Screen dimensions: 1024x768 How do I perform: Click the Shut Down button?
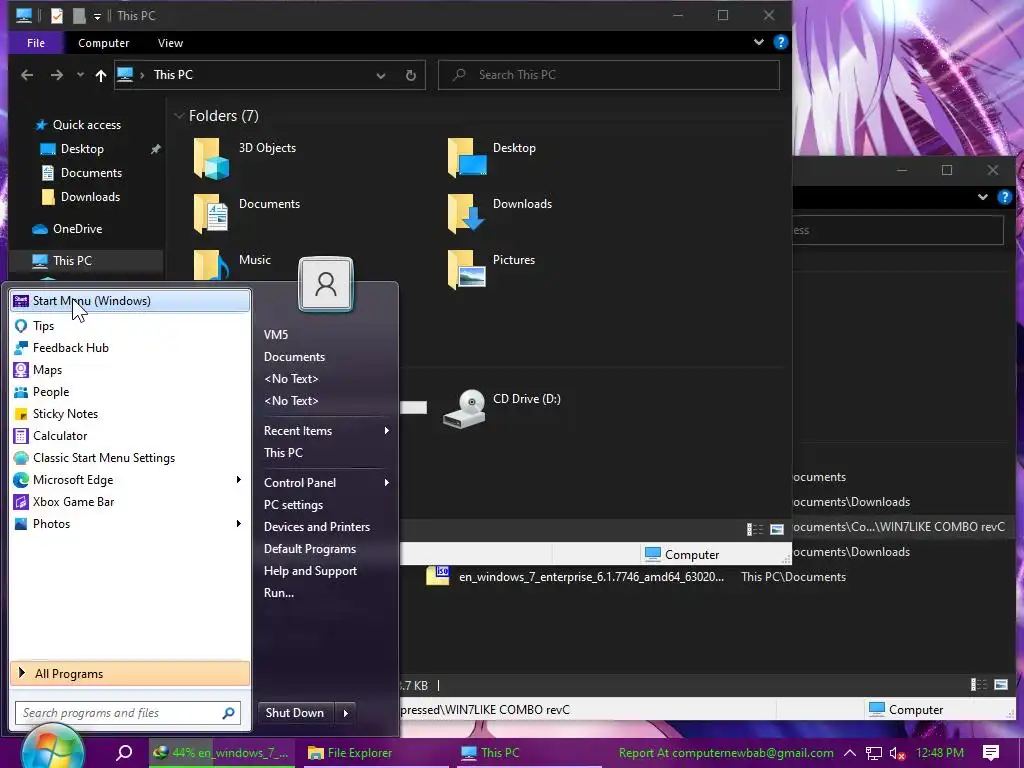pyautogui.click(x=295, y=712)
